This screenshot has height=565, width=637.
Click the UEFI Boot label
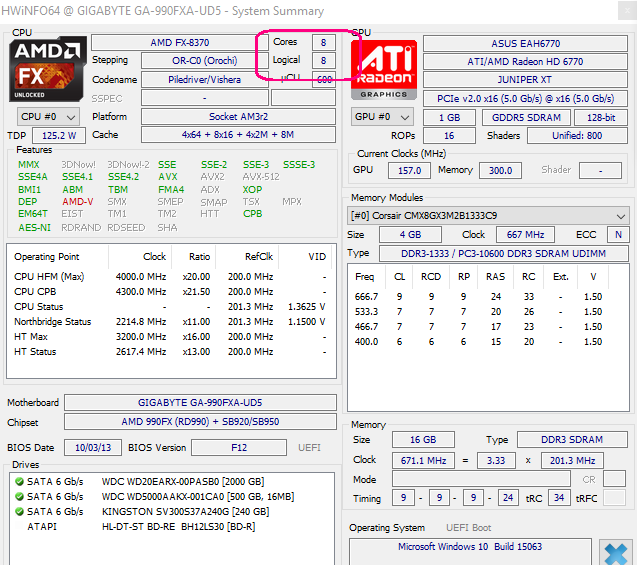[468, 528]
